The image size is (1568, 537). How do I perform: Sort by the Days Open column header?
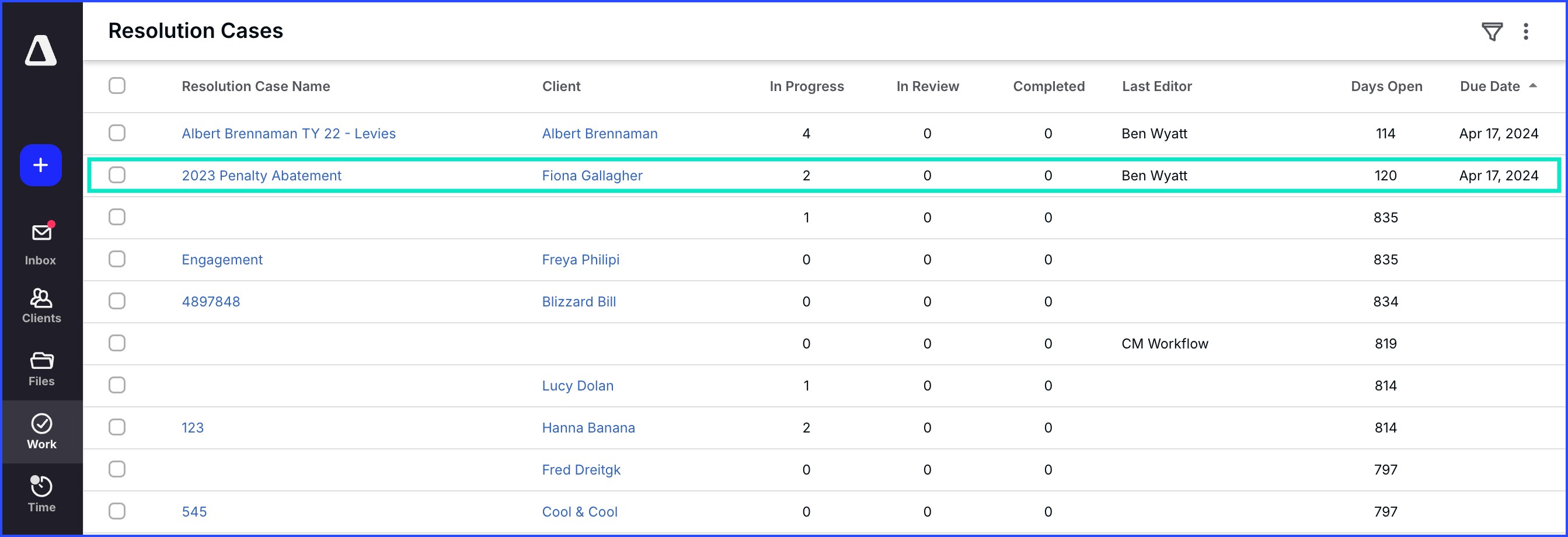pyautogui.click(x=1386, y=86)
